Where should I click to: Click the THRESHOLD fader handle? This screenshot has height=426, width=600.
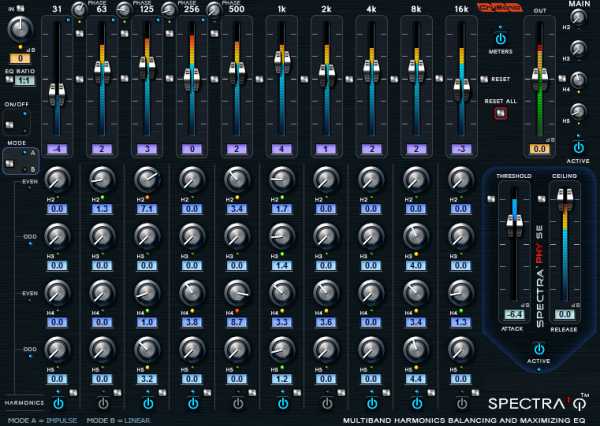click(x=514, y=226)
